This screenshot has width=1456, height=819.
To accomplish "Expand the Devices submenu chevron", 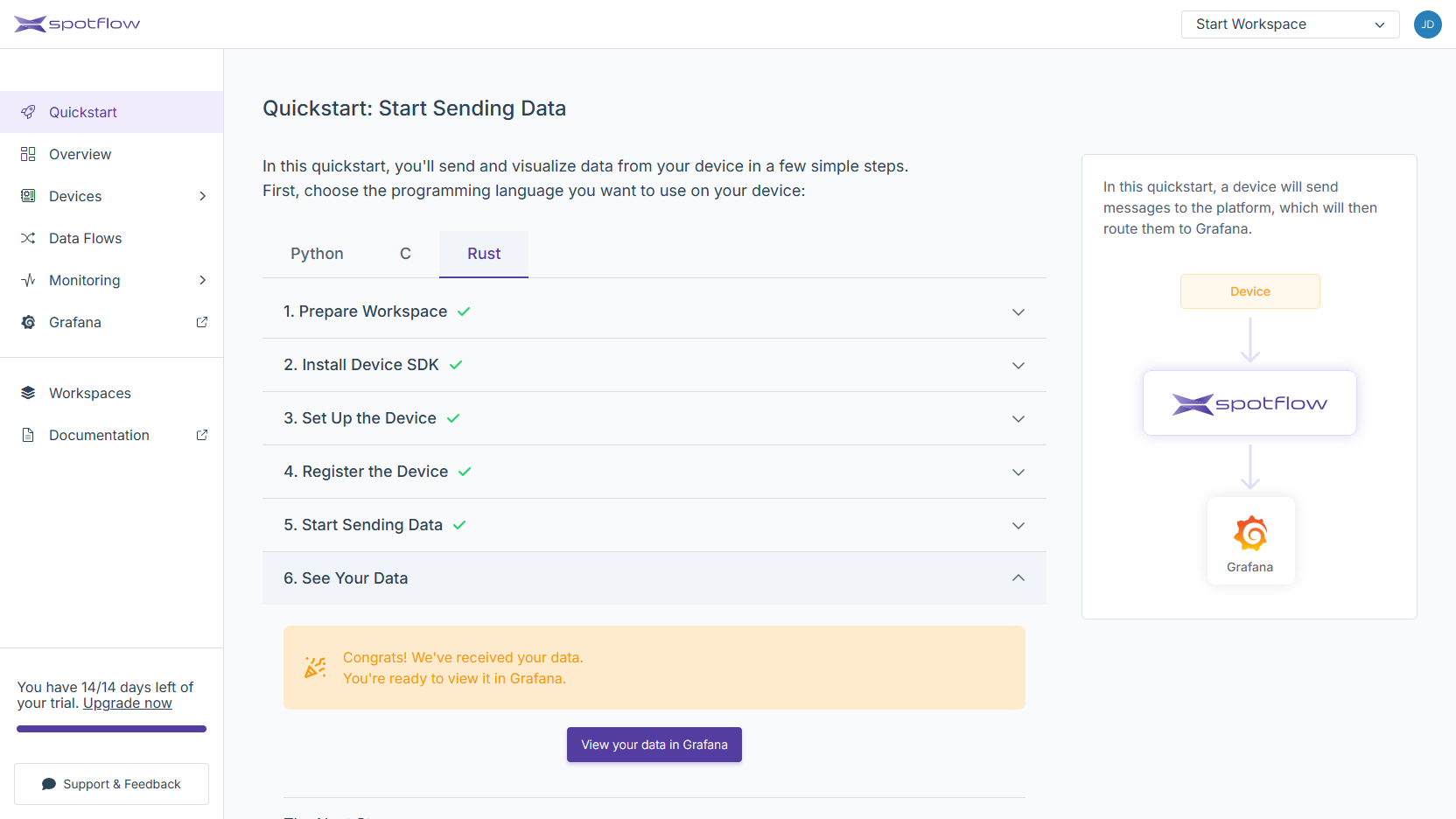I will (x=203, y=196).
